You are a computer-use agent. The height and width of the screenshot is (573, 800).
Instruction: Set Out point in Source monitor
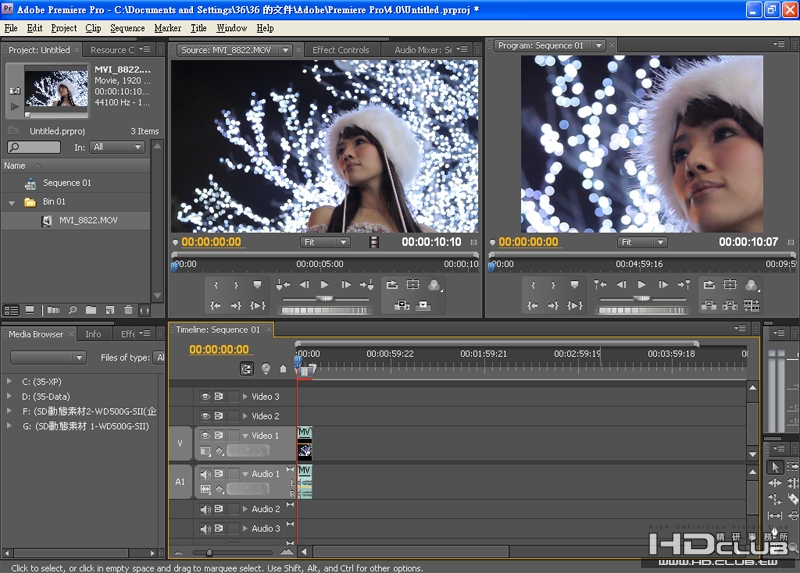click(x=236, y=285)
